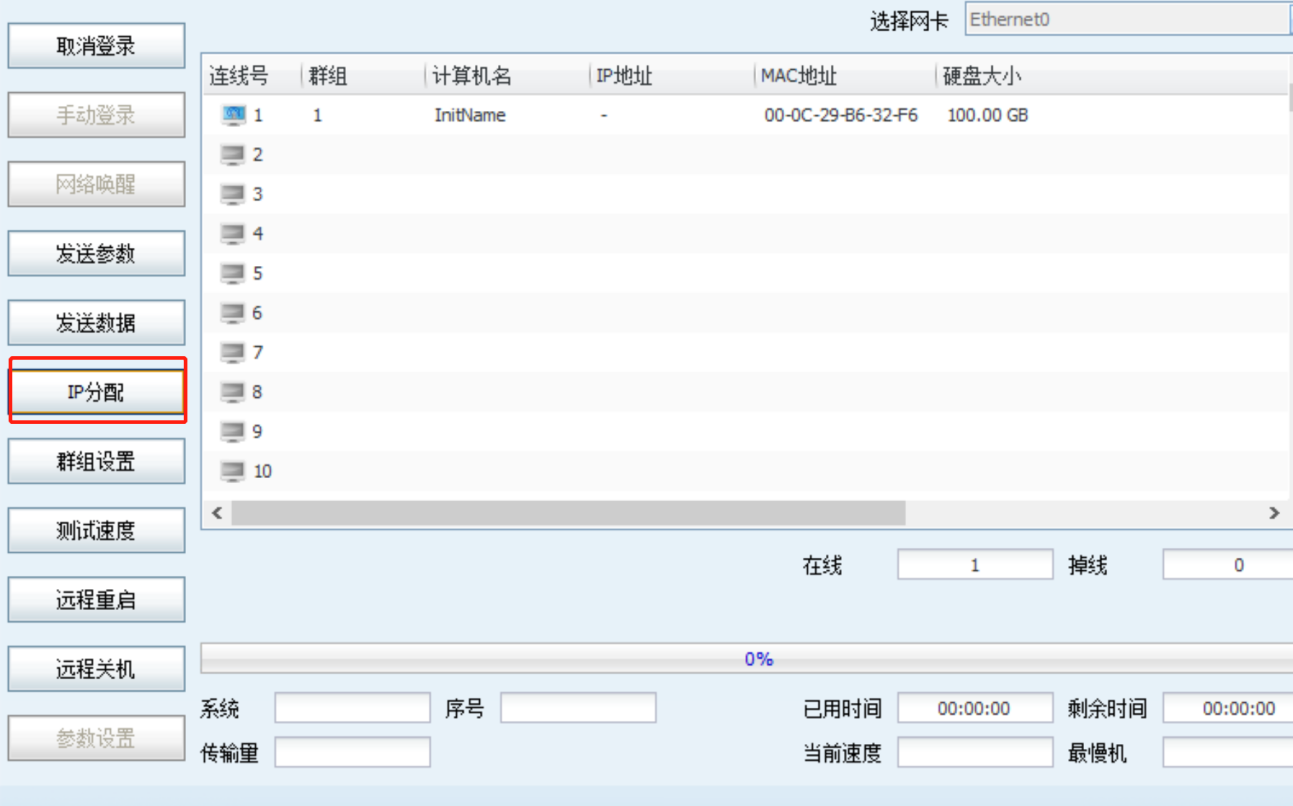
Task: Select the monitor icon in row 5
Action: tap(233, 273)
